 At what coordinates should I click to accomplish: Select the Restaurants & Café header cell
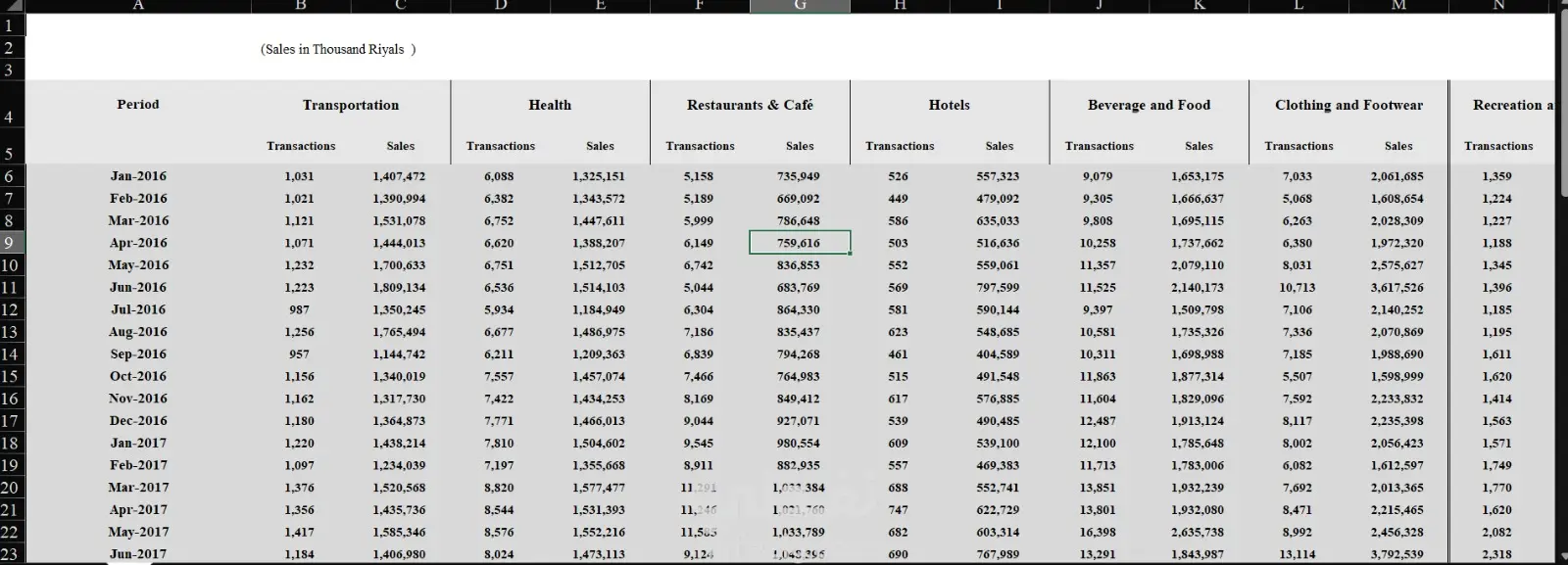(750, 105)
